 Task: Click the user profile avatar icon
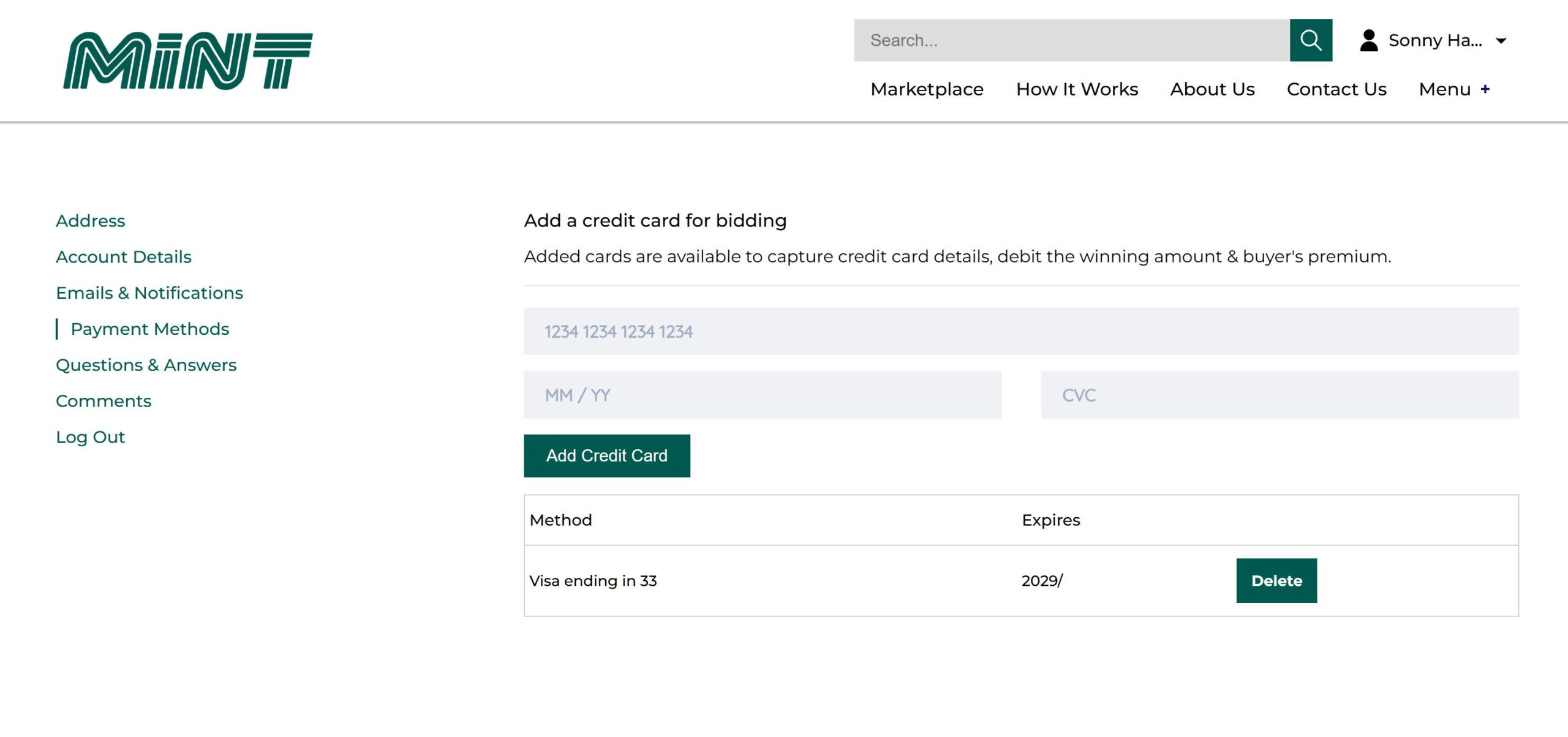(1368, 40)
